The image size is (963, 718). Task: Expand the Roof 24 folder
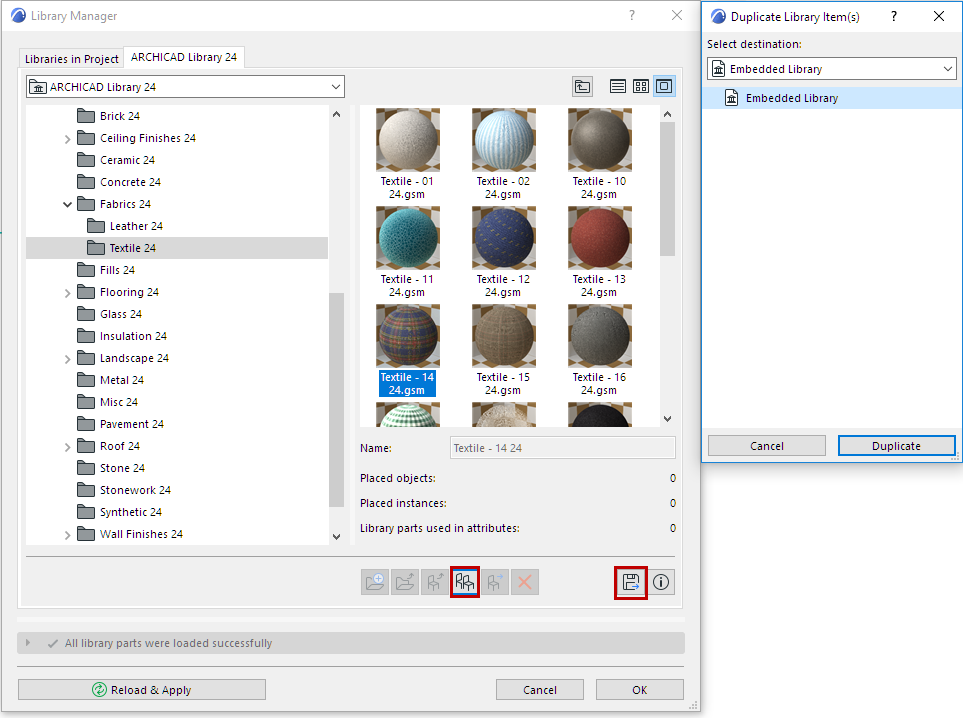(x=68, y=447)
